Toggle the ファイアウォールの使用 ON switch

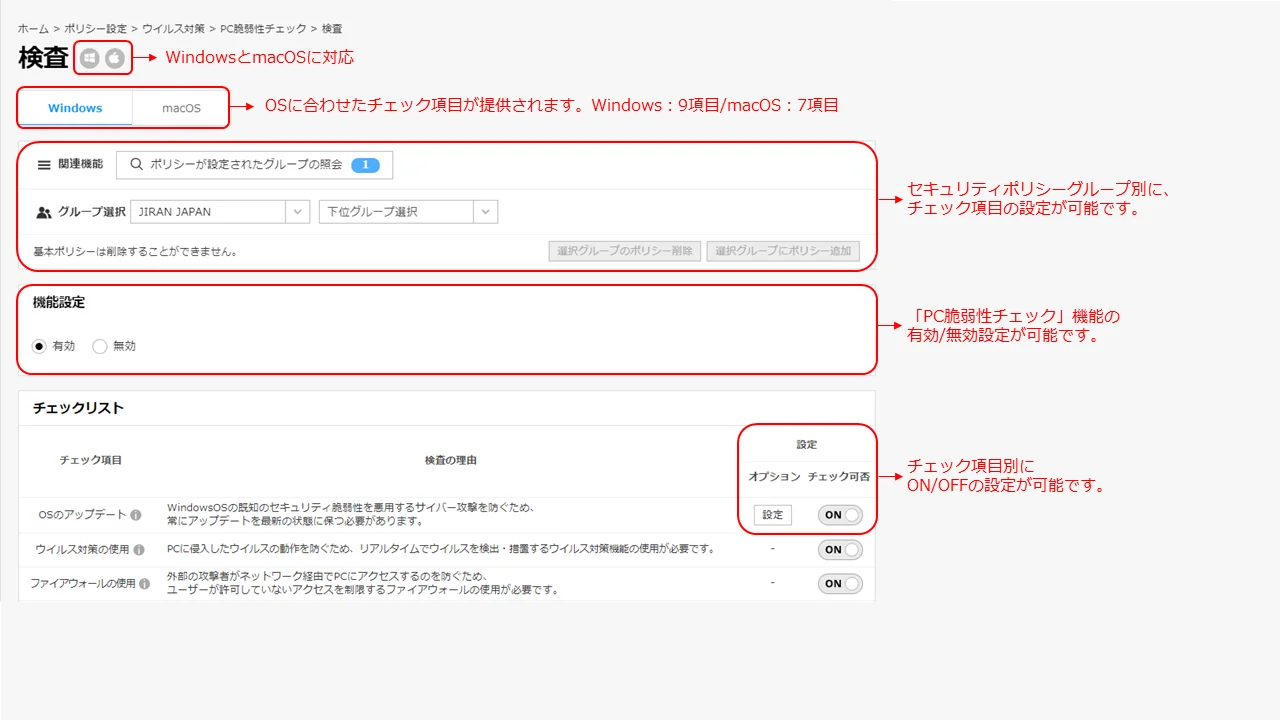(x=840, y=584)
